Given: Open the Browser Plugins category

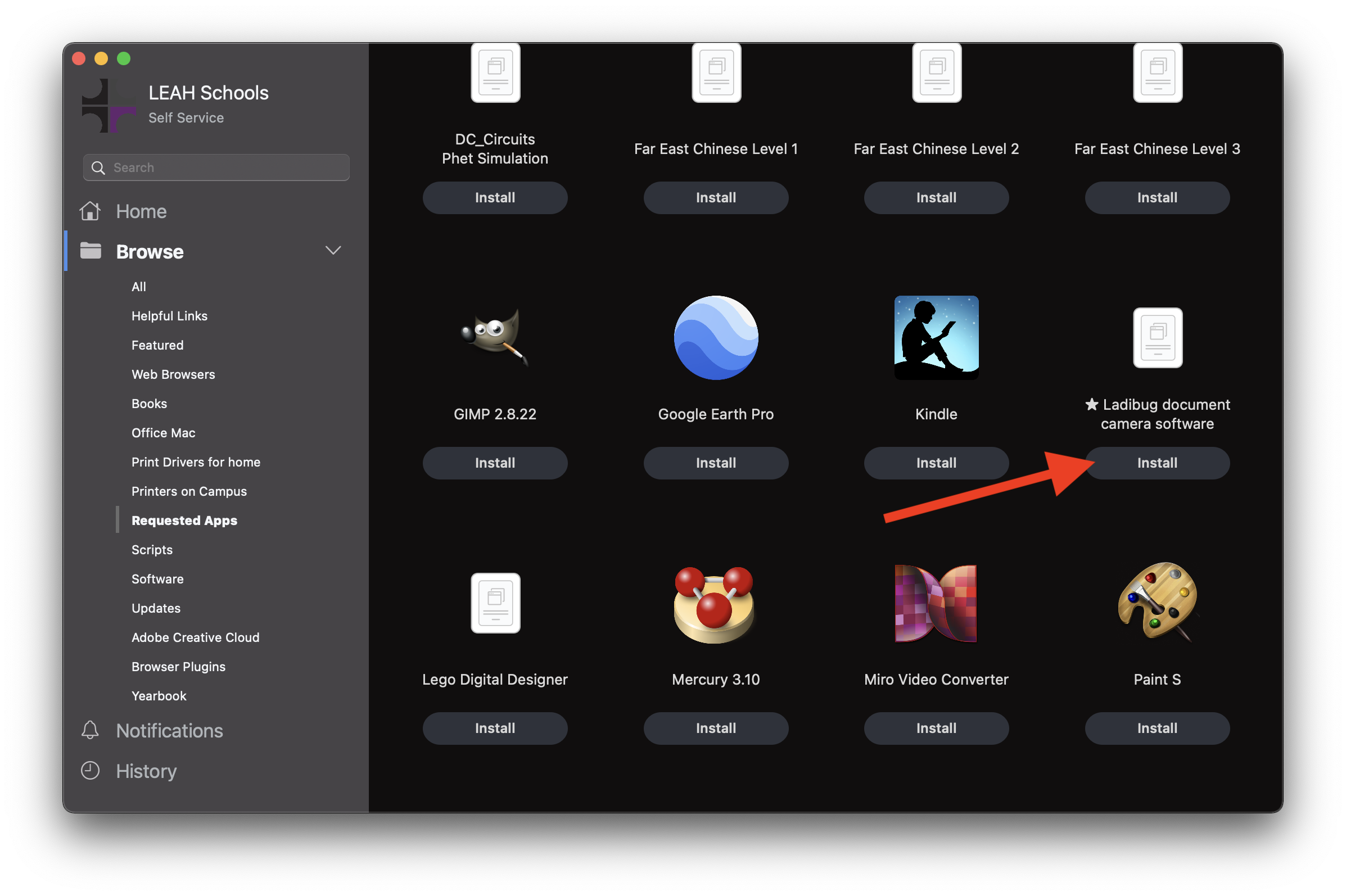Looking at the screenshot, I should [178, 666].
